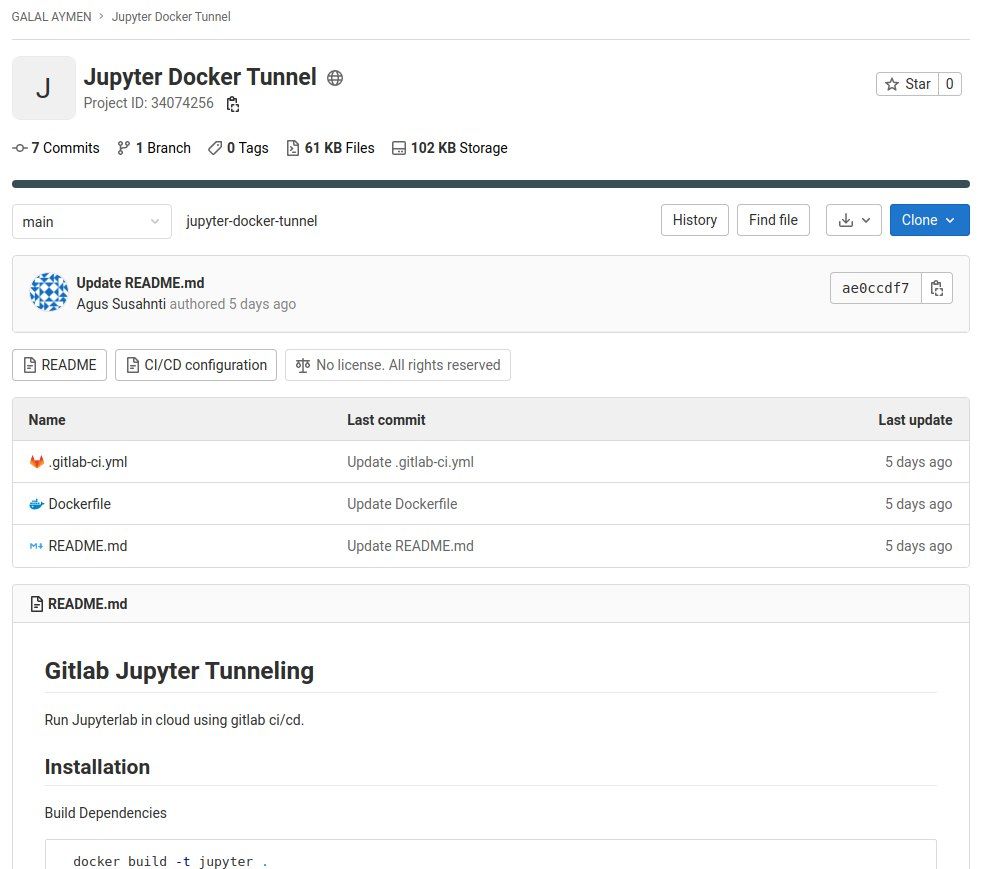
Task: Copy the project ID with clipboard icon
Action: tap(233, 104)
